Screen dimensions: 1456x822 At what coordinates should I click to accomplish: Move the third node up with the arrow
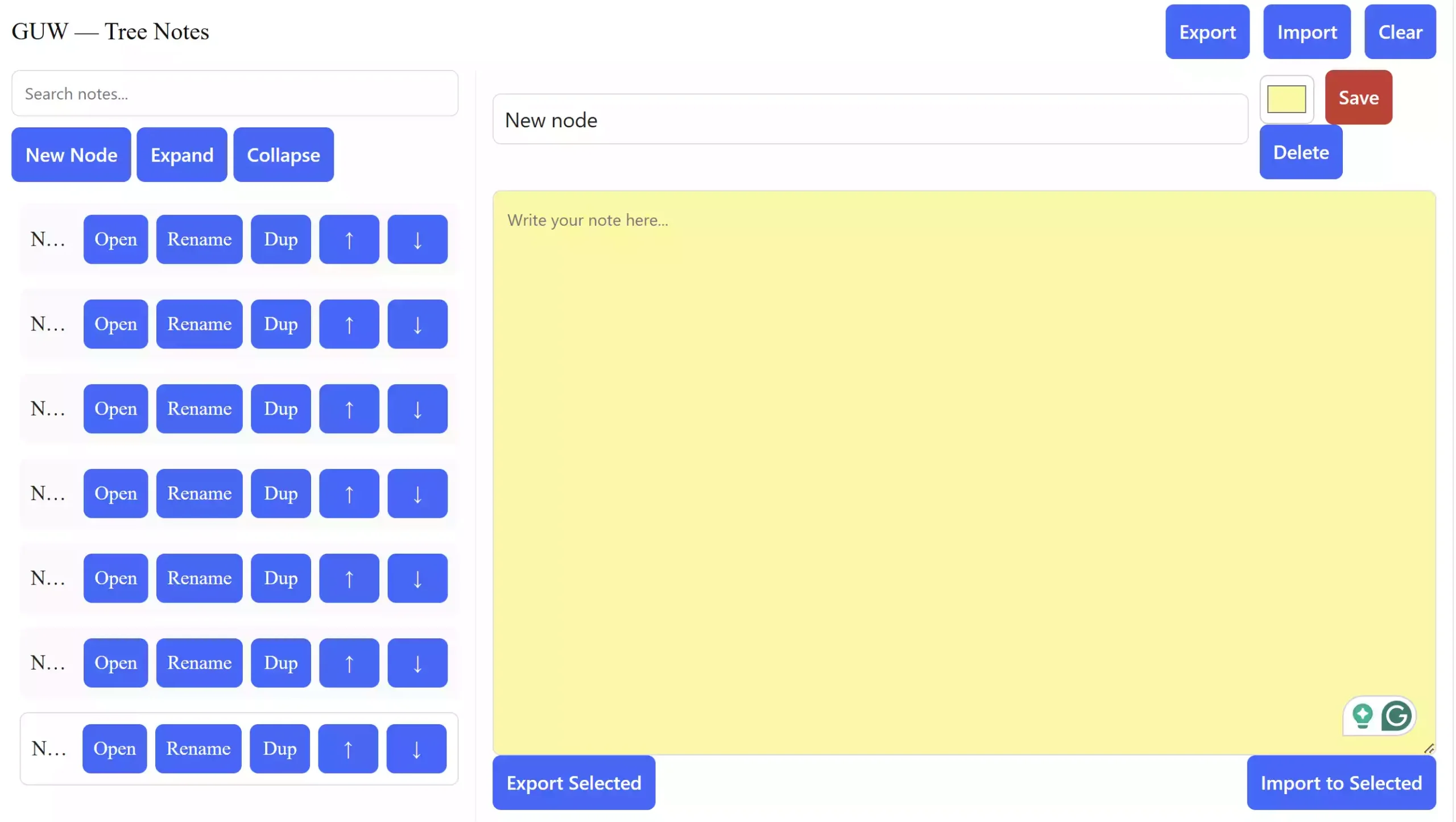(x=349, y=409)
